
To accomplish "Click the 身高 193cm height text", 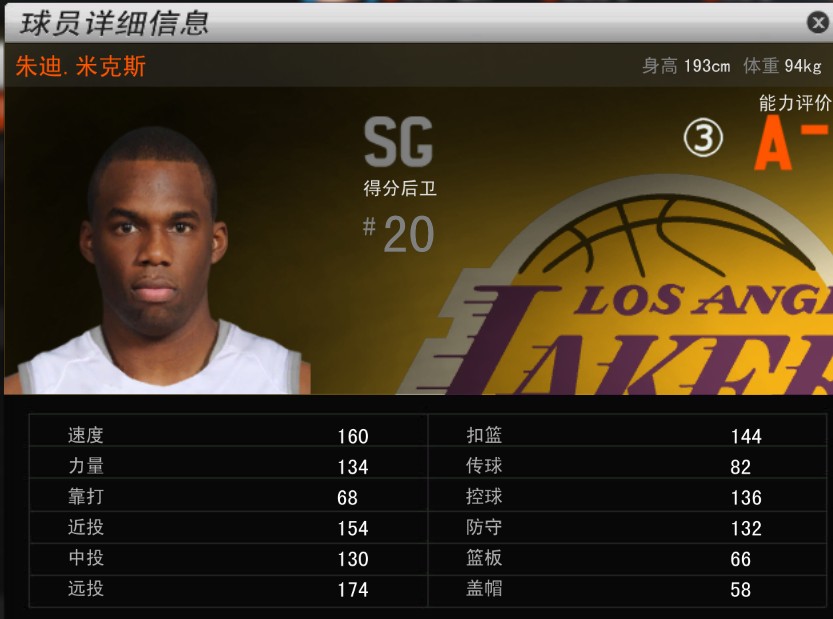I will tap(686, 66).
